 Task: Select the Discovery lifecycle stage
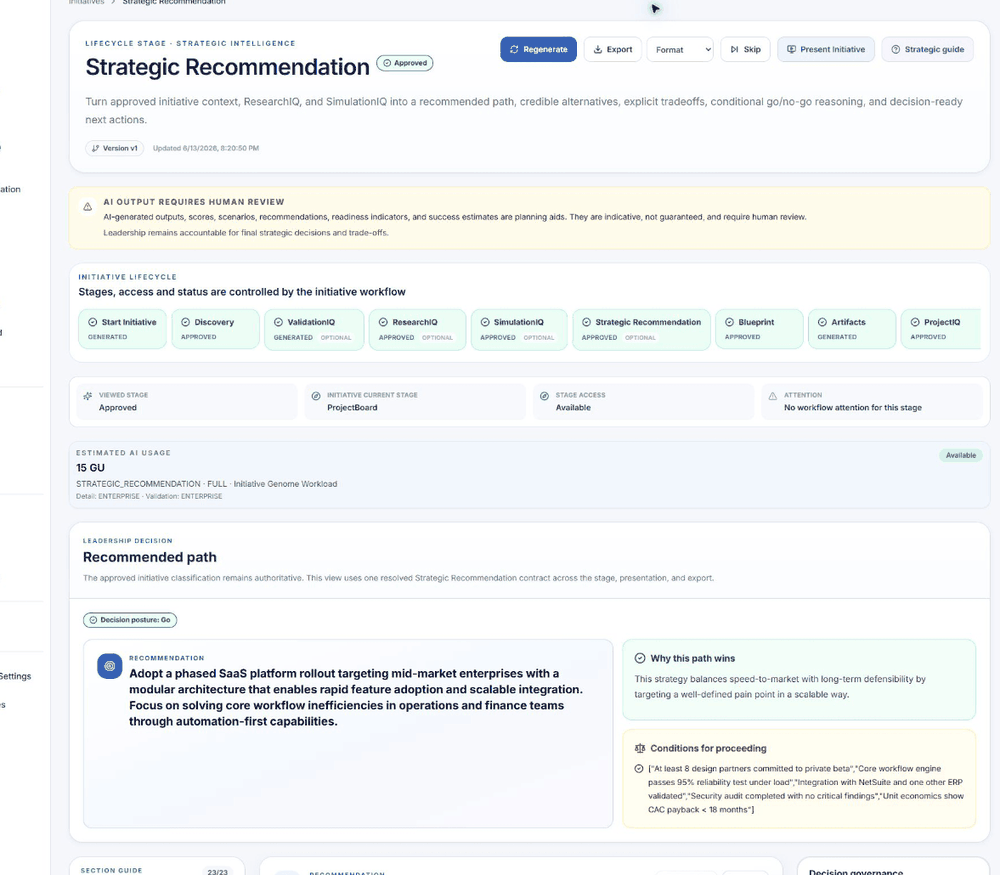216,329
